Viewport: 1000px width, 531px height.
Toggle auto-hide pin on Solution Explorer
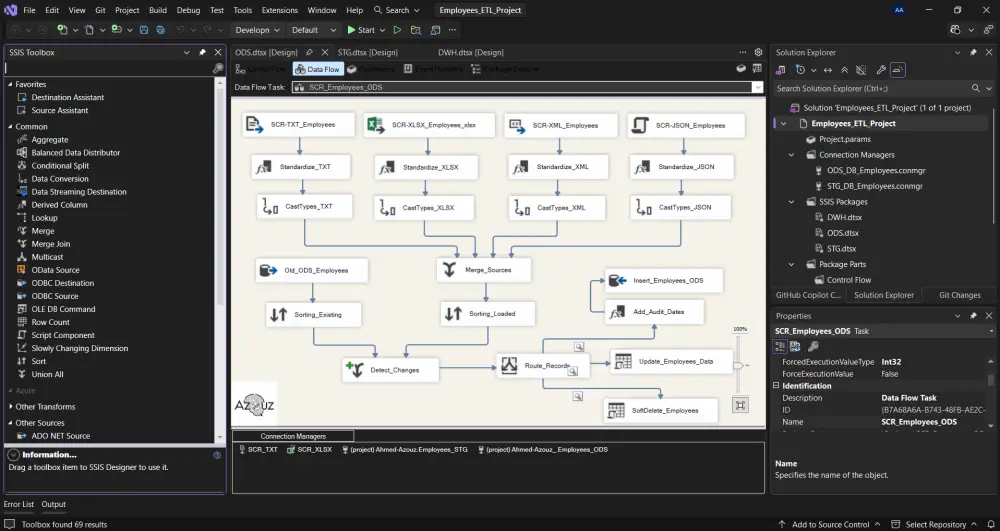click(973, 52)
